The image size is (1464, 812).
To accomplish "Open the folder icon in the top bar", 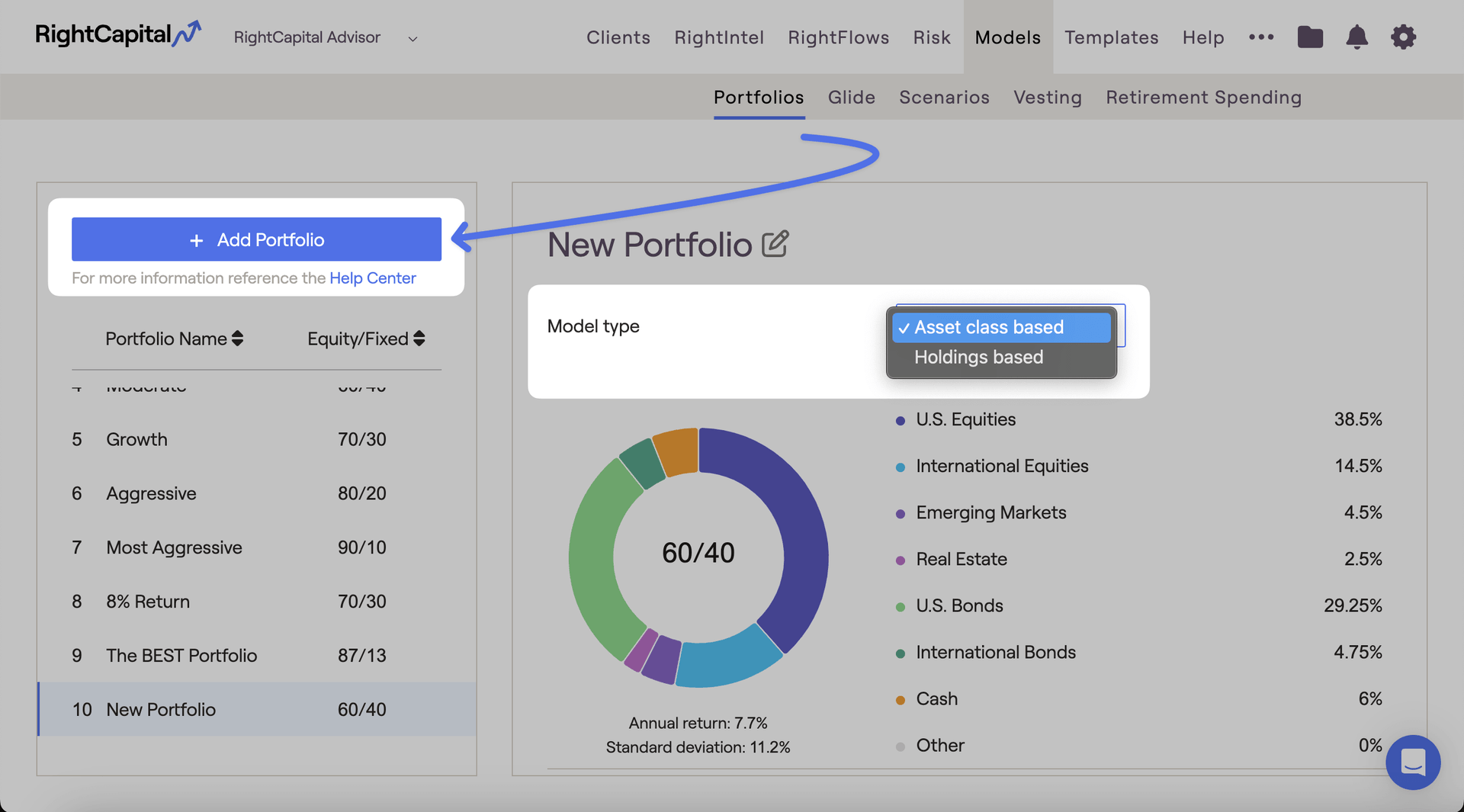I will pyautogui.click(x=1310, y=37).
